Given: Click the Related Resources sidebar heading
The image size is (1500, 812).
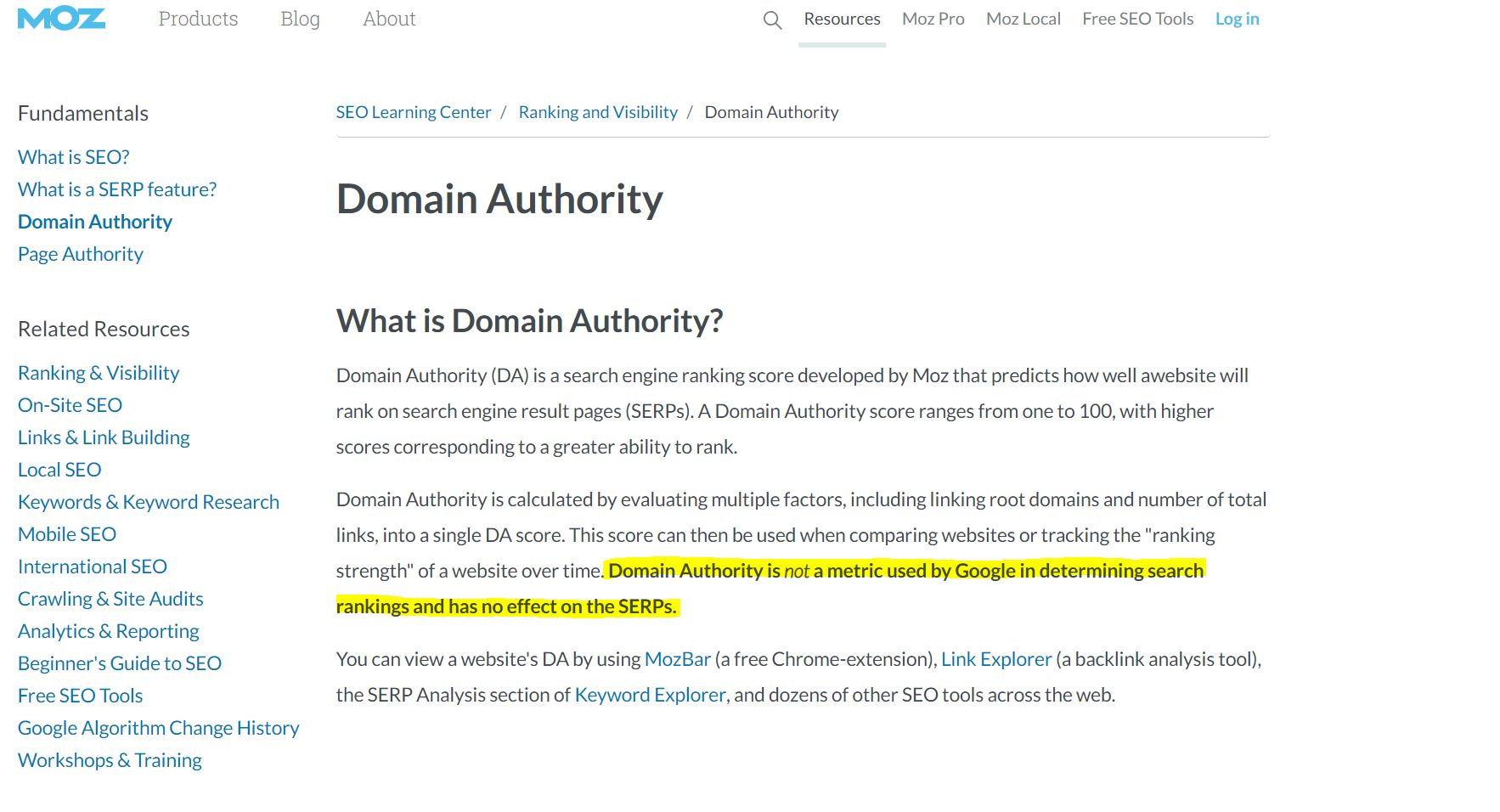Looking at the screenshot, I should coord(104,329).
